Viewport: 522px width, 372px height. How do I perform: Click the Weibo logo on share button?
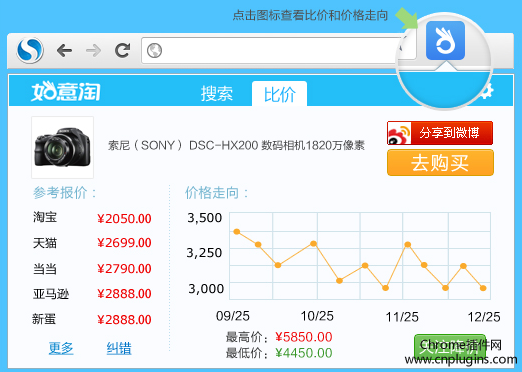point(399,133)
